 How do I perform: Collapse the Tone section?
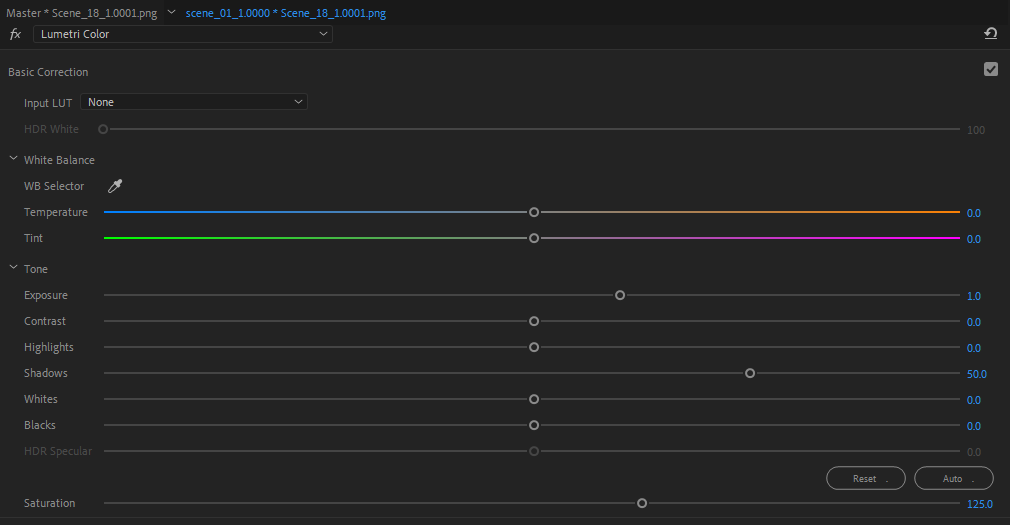tap(13, 267)
